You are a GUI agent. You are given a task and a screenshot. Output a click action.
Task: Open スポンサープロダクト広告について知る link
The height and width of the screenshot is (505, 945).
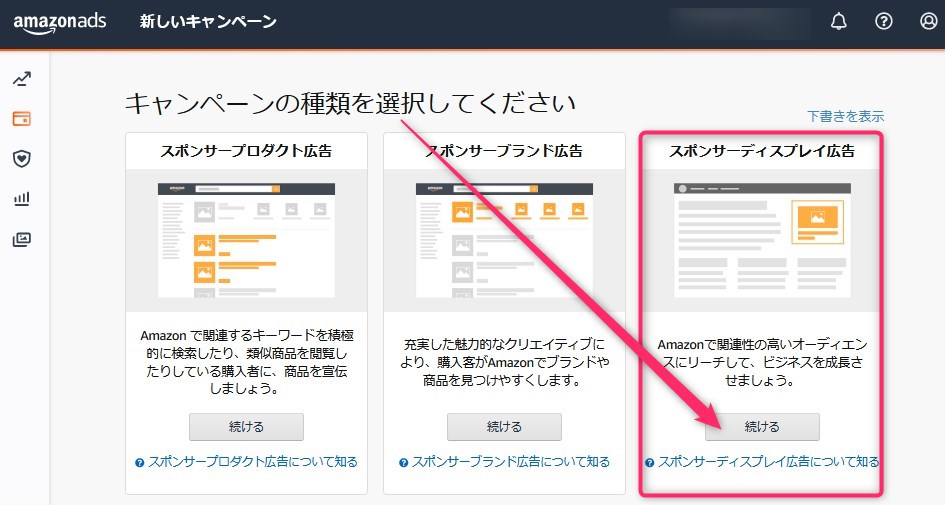[253, 462]
